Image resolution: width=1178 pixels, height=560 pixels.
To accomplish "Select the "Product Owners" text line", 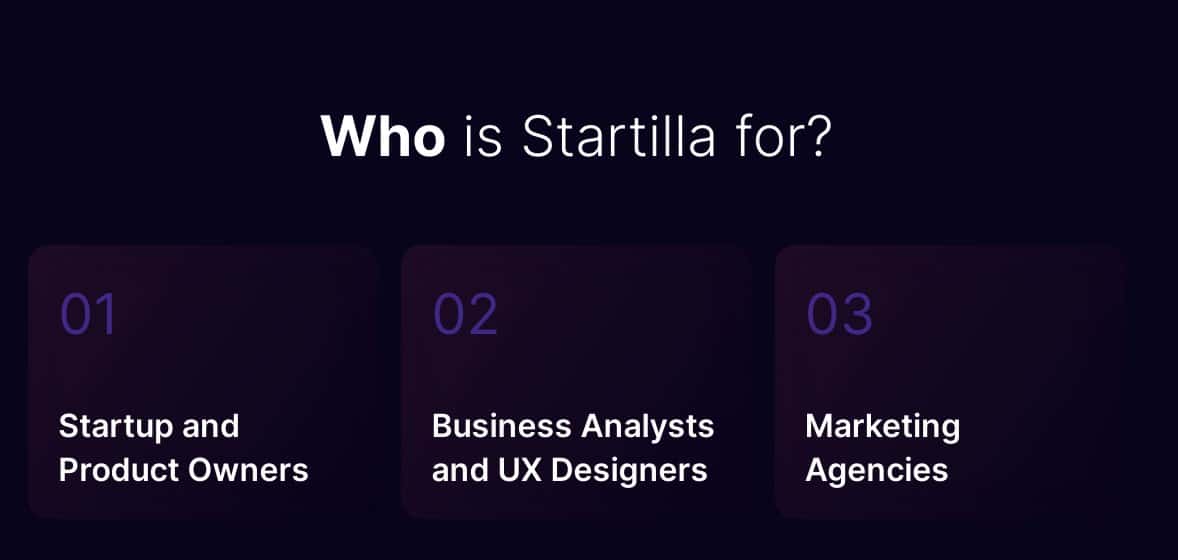I will [183, 471].
